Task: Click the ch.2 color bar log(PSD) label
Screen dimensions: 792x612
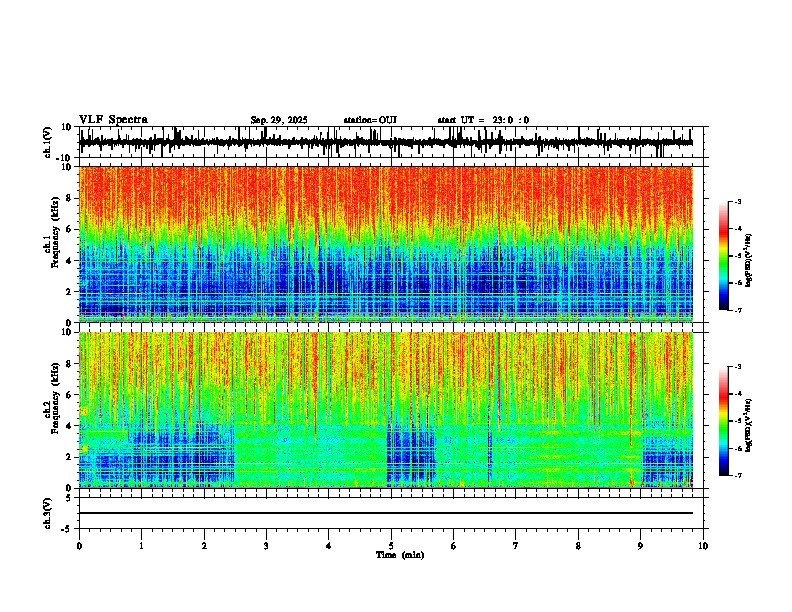Action: pyautogui.click(x=750, y=426)
